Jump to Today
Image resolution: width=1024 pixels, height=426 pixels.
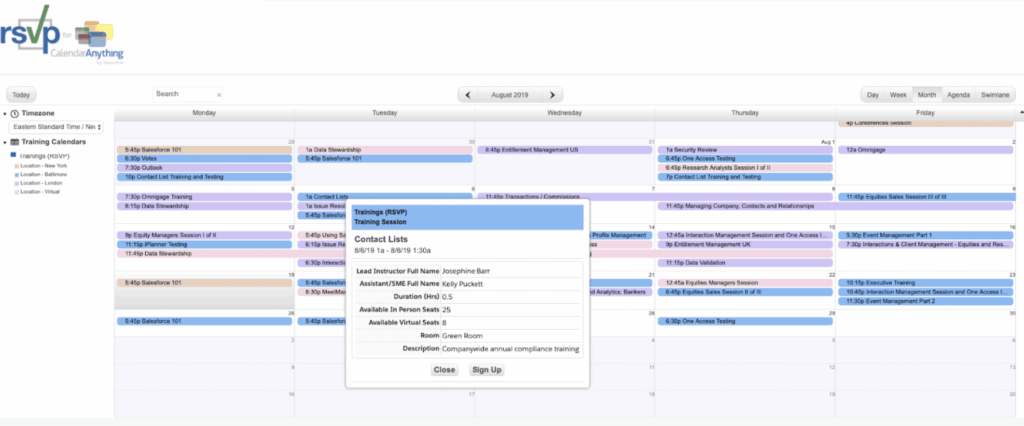click(x=22, y=95)
